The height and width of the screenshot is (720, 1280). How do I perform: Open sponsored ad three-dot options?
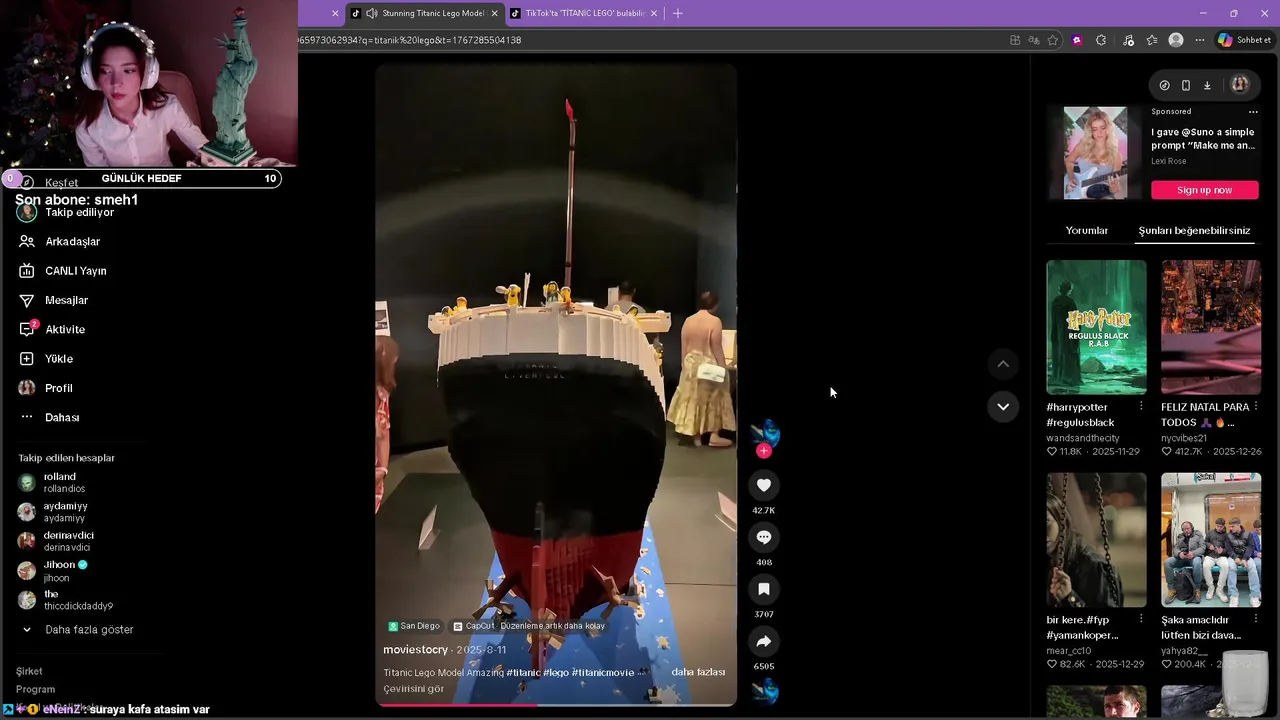point(1253,112)
